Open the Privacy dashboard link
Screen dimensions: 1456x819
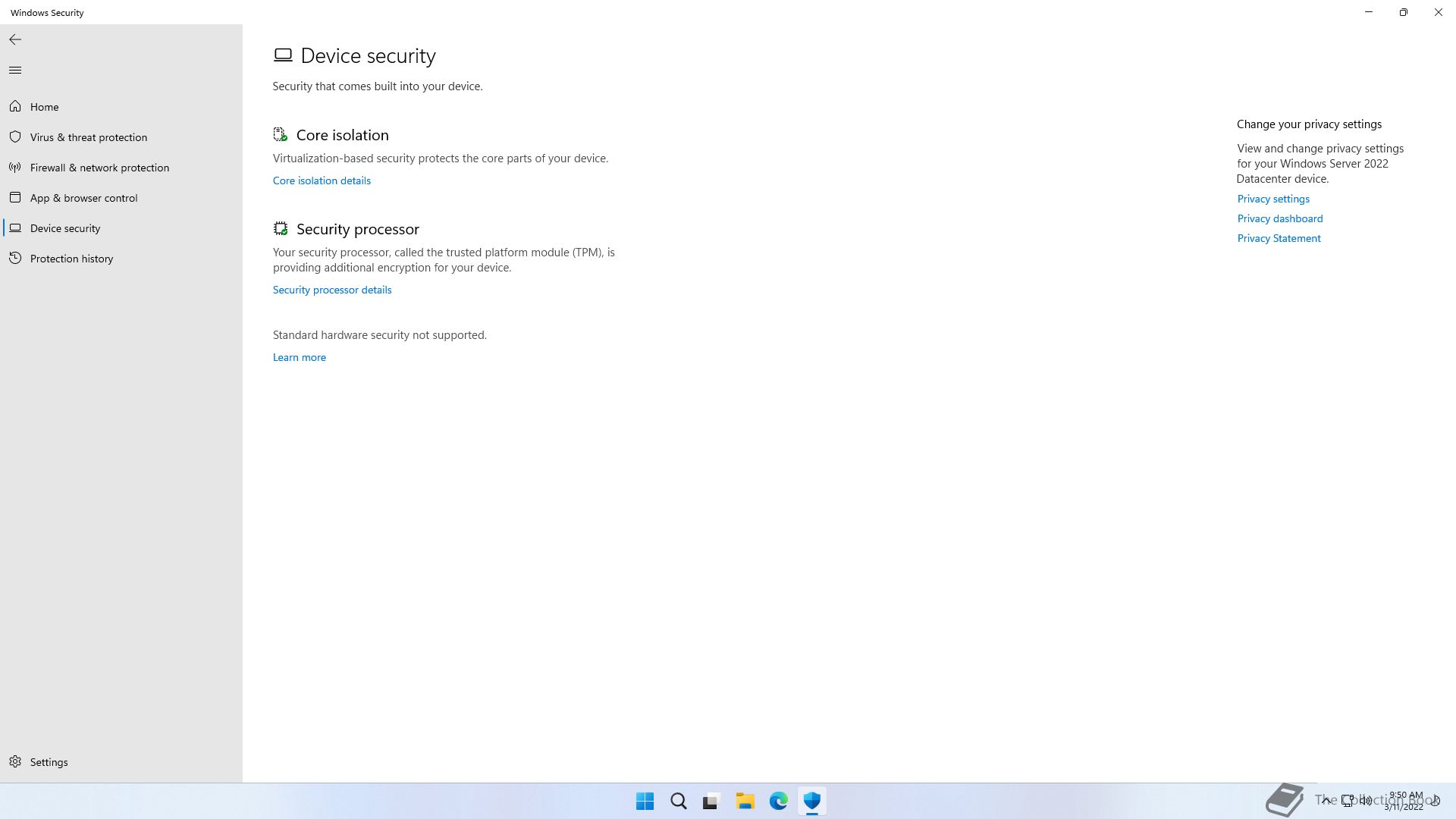click(1280, 218)
